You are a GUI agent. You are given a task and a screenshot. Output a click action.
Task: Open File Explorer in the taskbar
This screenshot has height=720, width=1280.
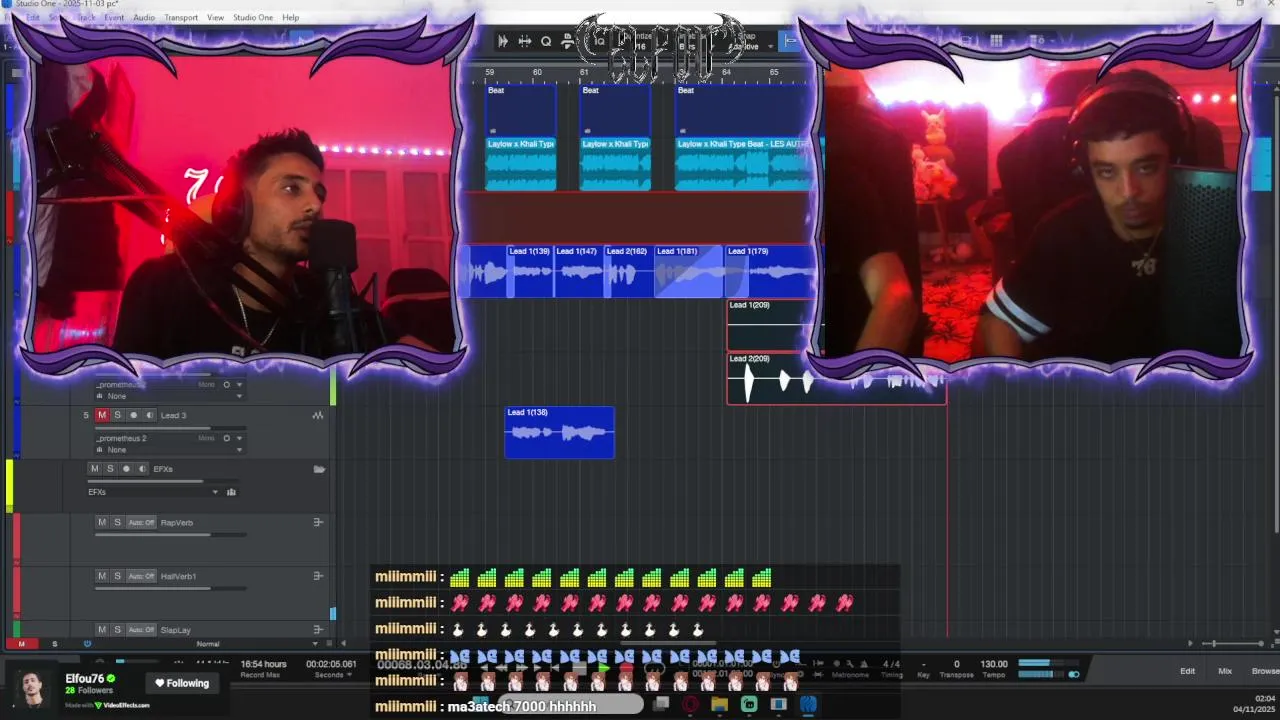pos(719,704)
